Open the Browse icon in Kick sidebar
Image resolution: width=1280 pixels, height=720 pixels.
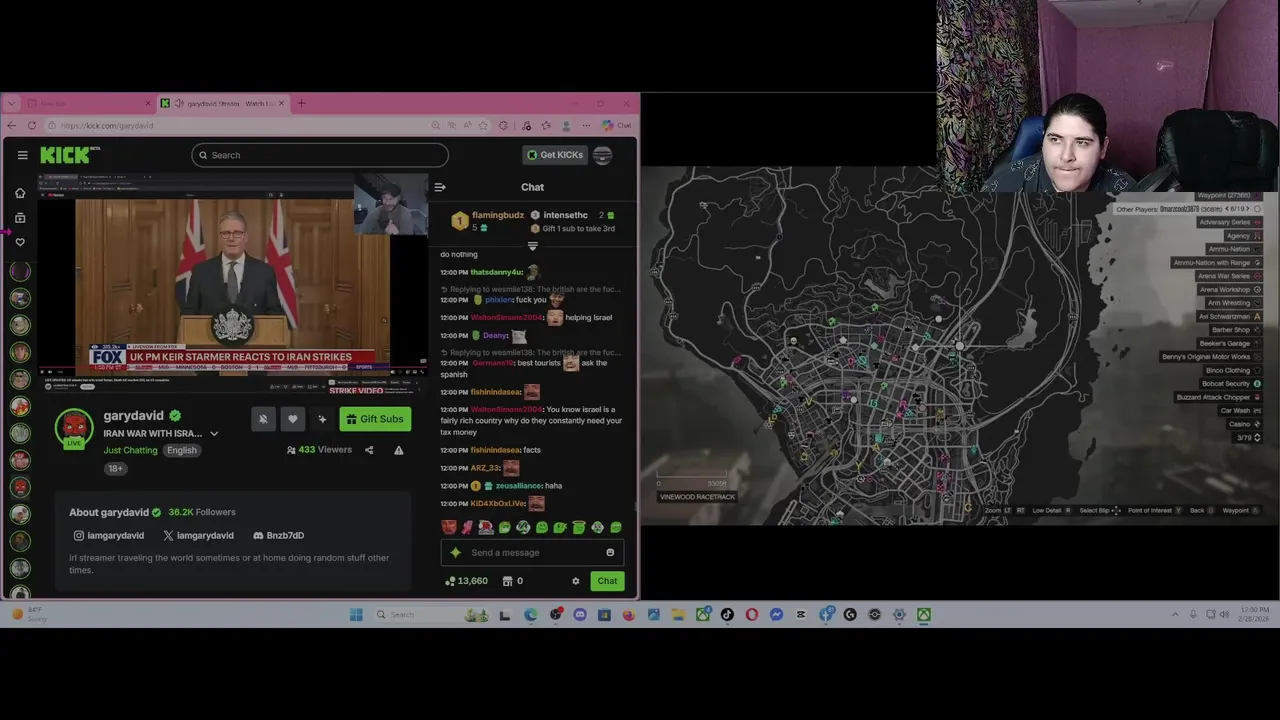click(x=20, y=217)
